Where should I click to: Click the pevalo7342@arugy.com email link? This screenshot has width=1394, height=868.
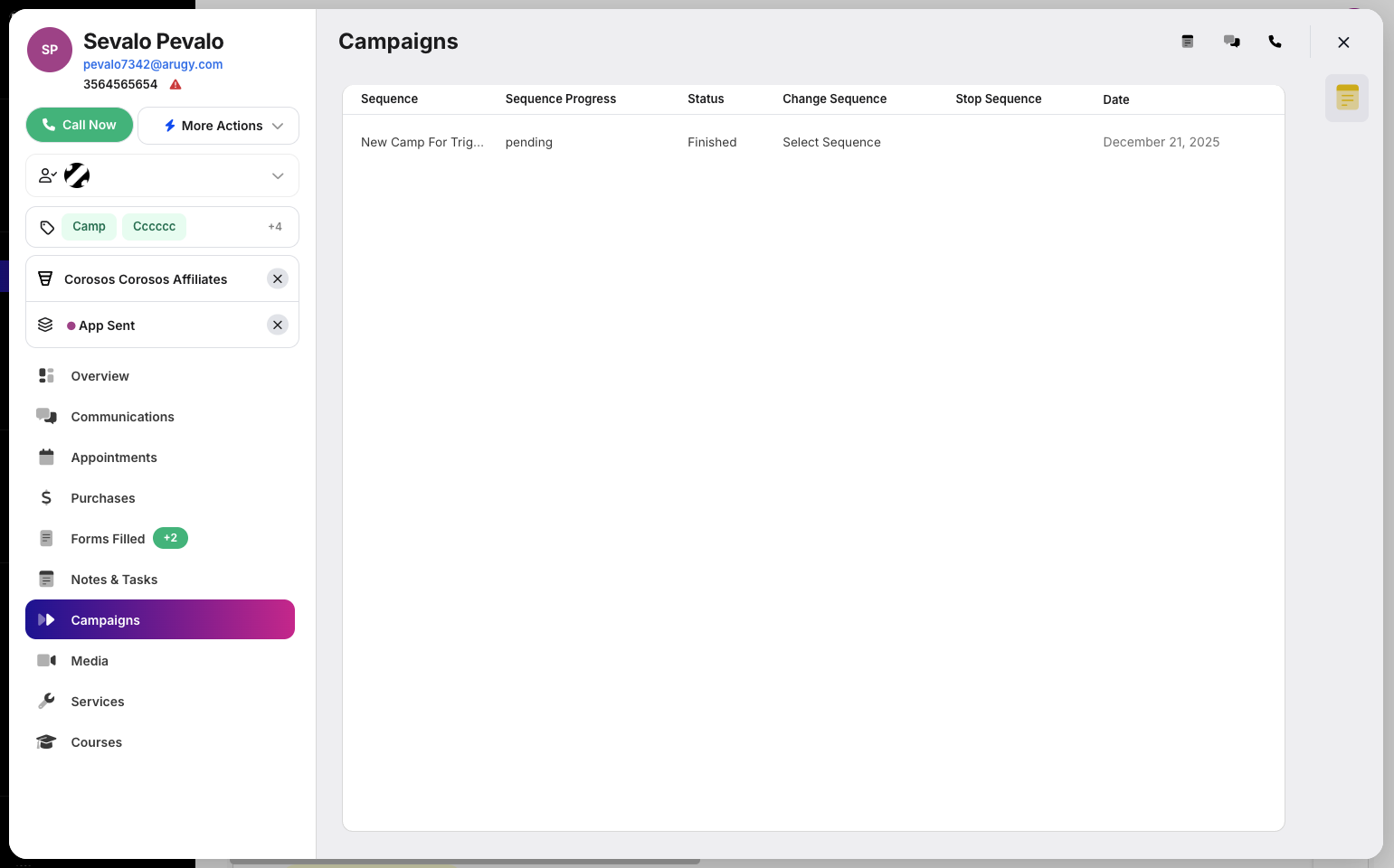pos(153,64)
